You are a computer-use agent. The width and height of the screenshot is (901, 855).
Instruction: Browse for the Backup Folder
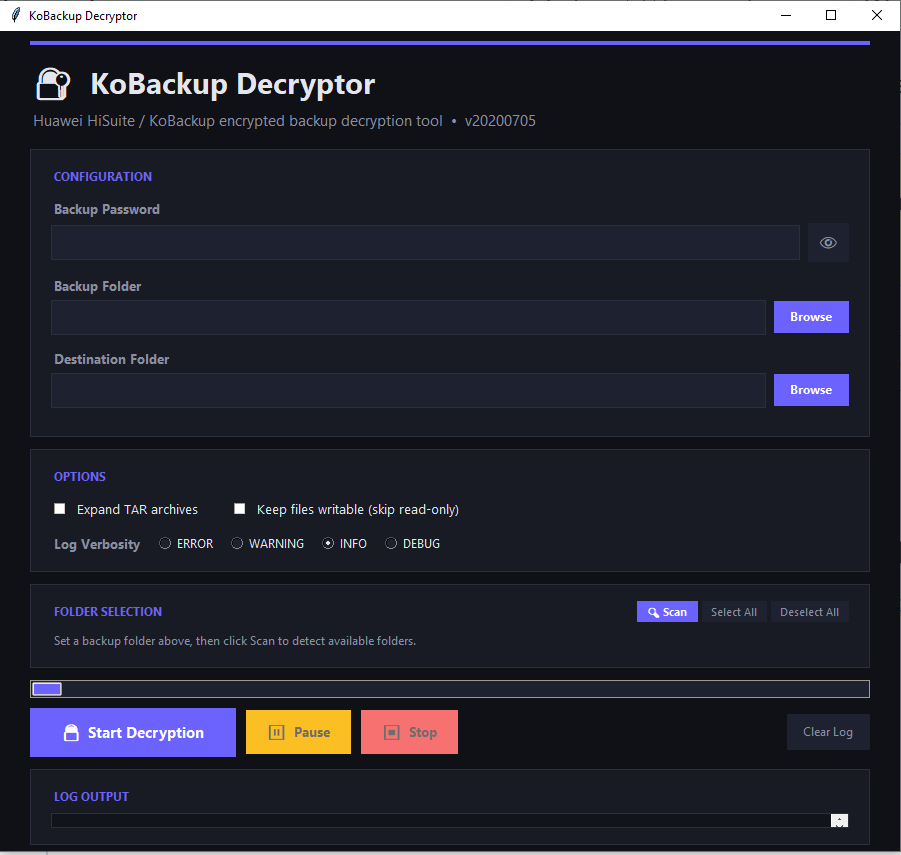811,317
